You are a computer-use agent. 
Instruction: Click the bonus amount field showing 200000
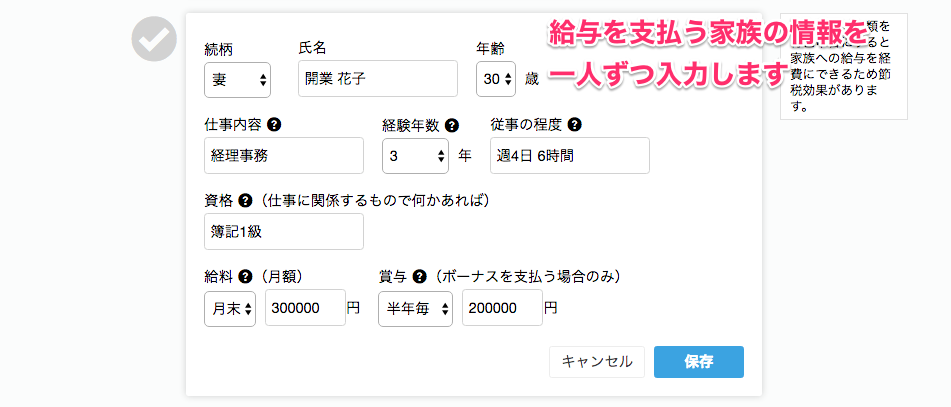pyautogui.click(x=502, y=309)
